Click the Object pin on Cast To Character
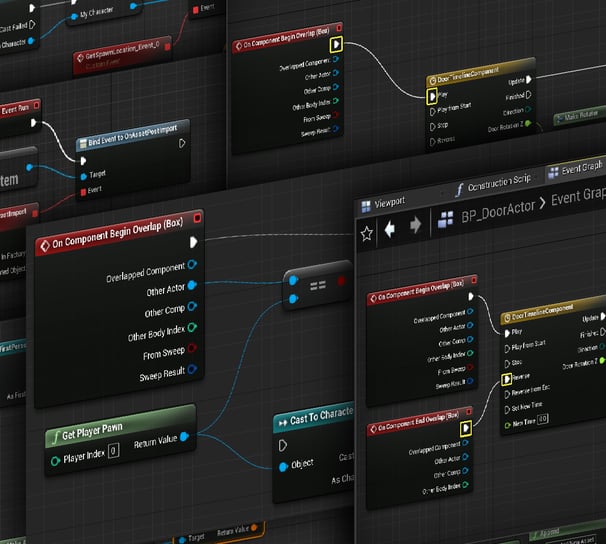This screenshot has height=544, width=606. coord(283,467)
